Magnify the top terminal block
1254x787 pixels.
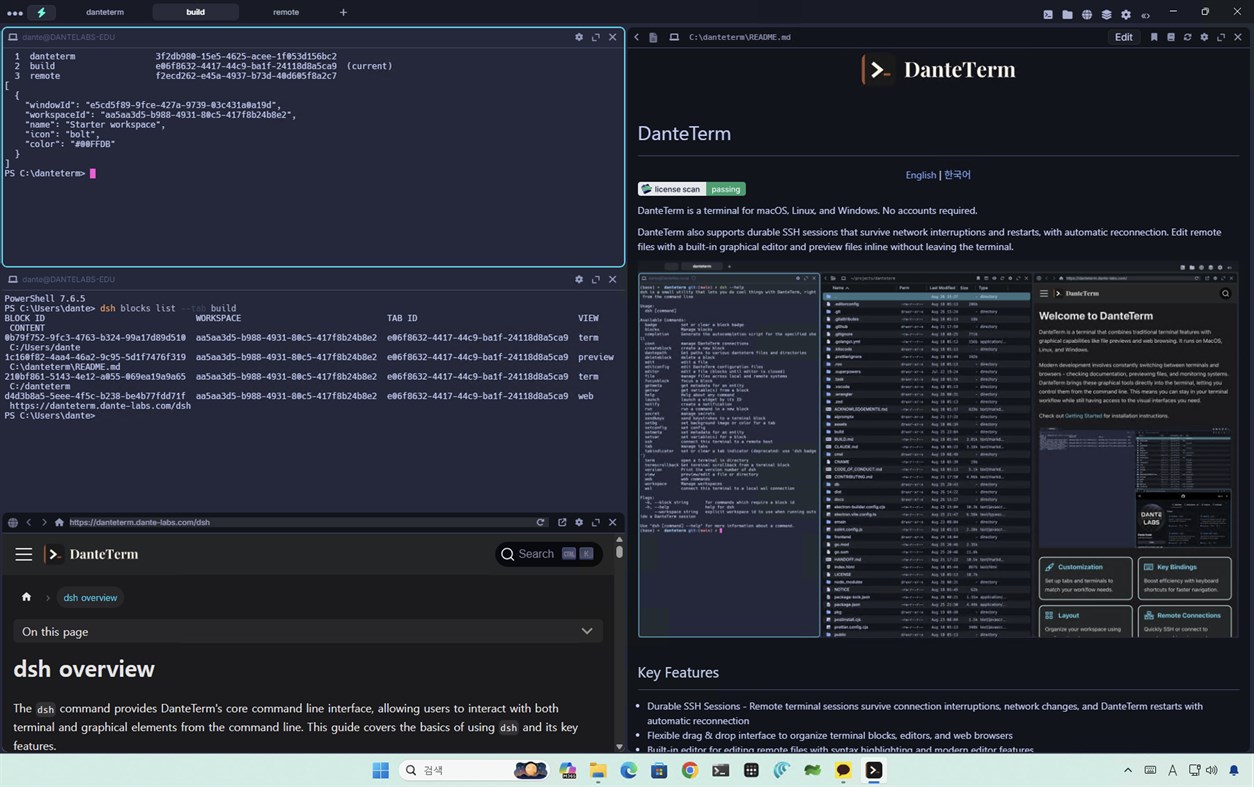pyautogui.click(x=596, y=37)
